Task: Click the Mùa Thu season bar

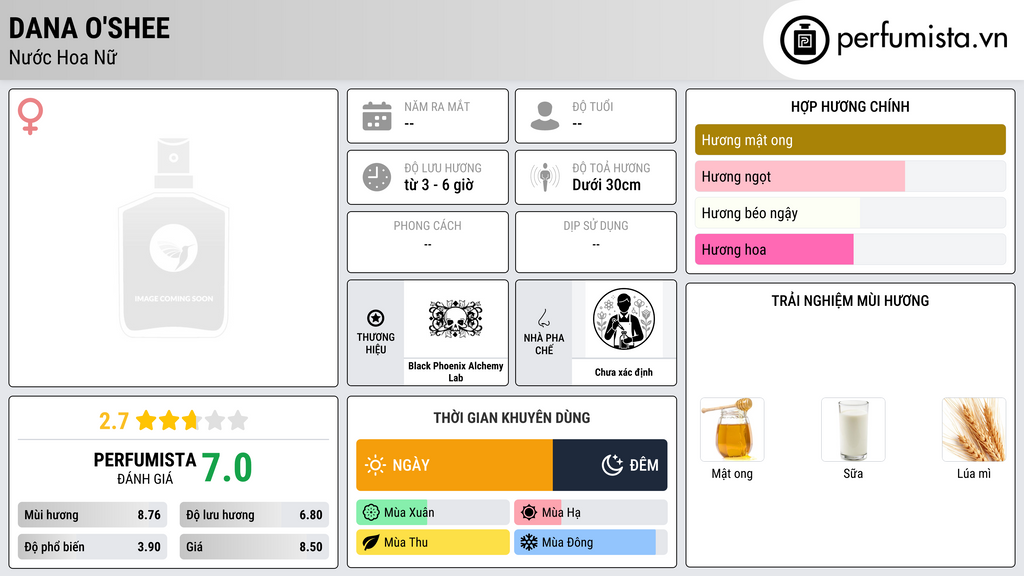Action: [x=432, y=542]
